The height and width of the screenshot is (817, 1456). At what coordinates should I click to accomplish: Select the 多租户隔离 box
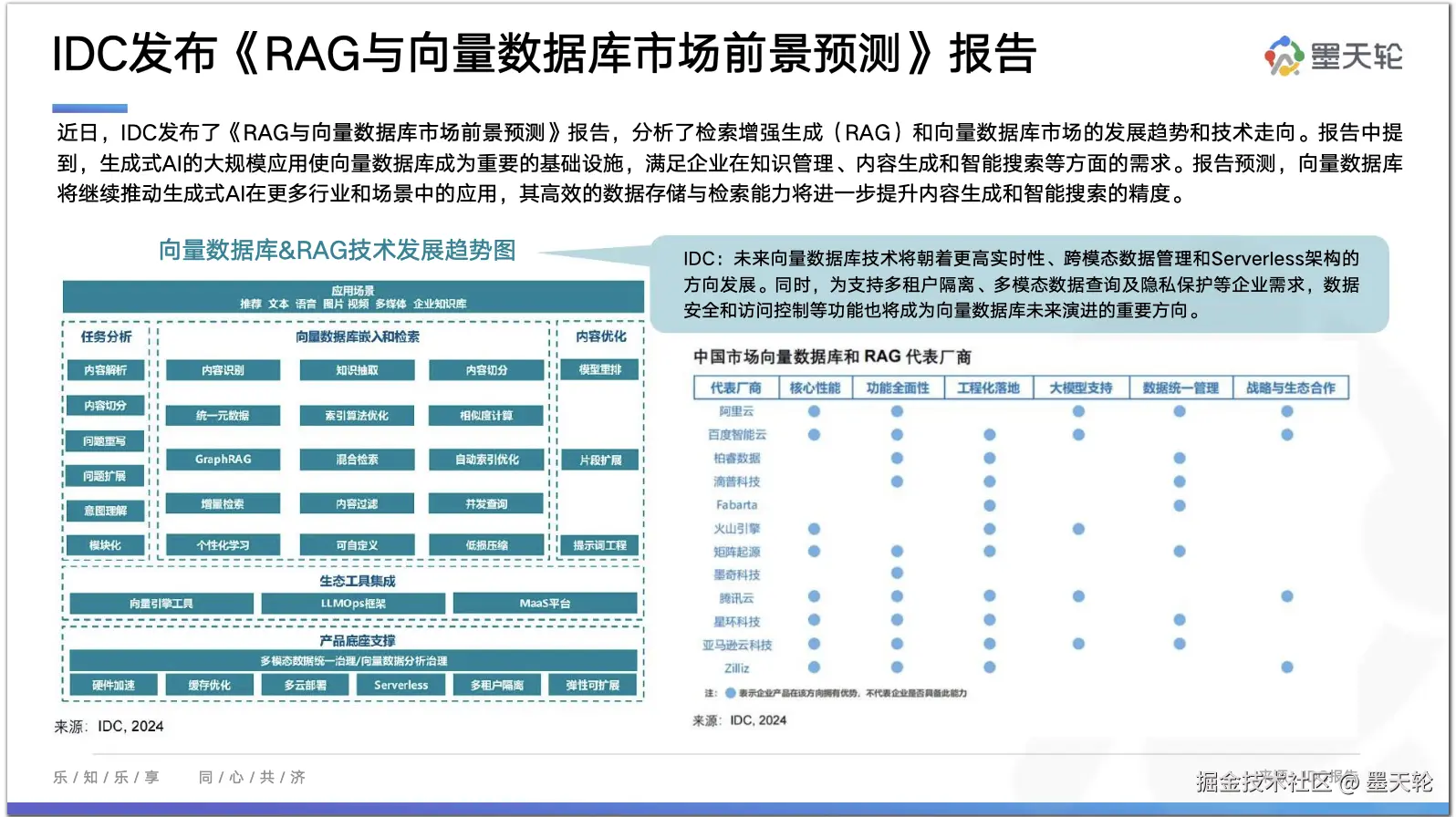click(x=496, y=685)
